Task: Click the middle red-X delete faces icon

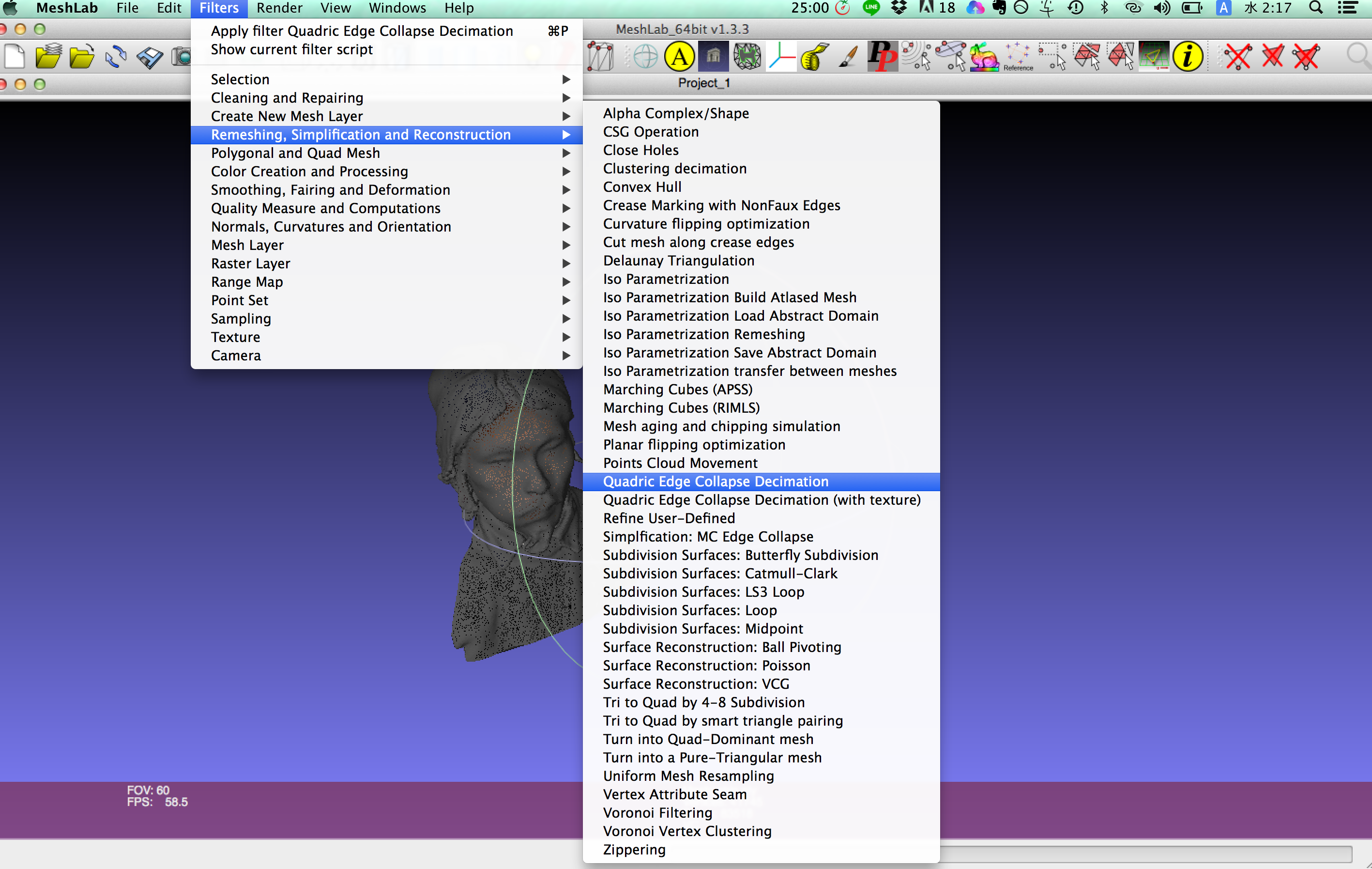Action: pos(1272,57)
